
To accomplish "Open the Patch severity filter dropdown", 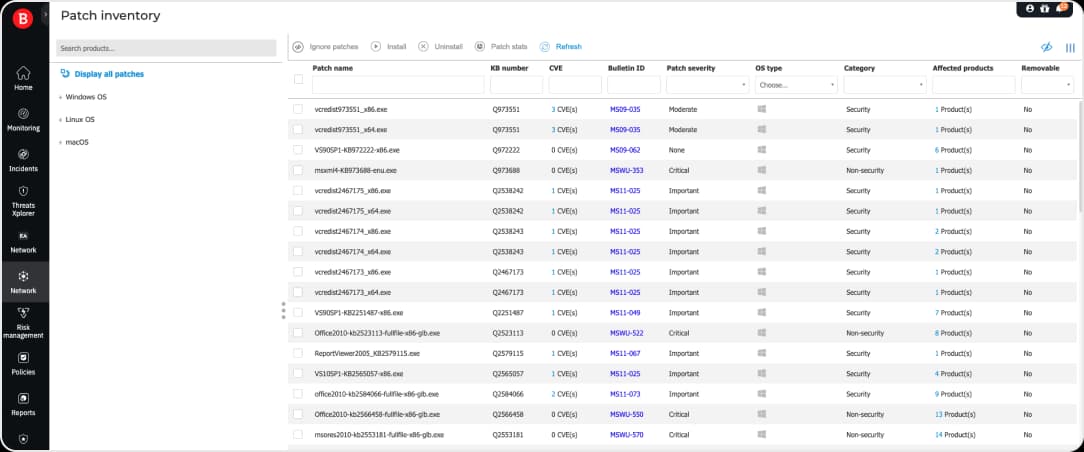I will (x=708, y=85).
